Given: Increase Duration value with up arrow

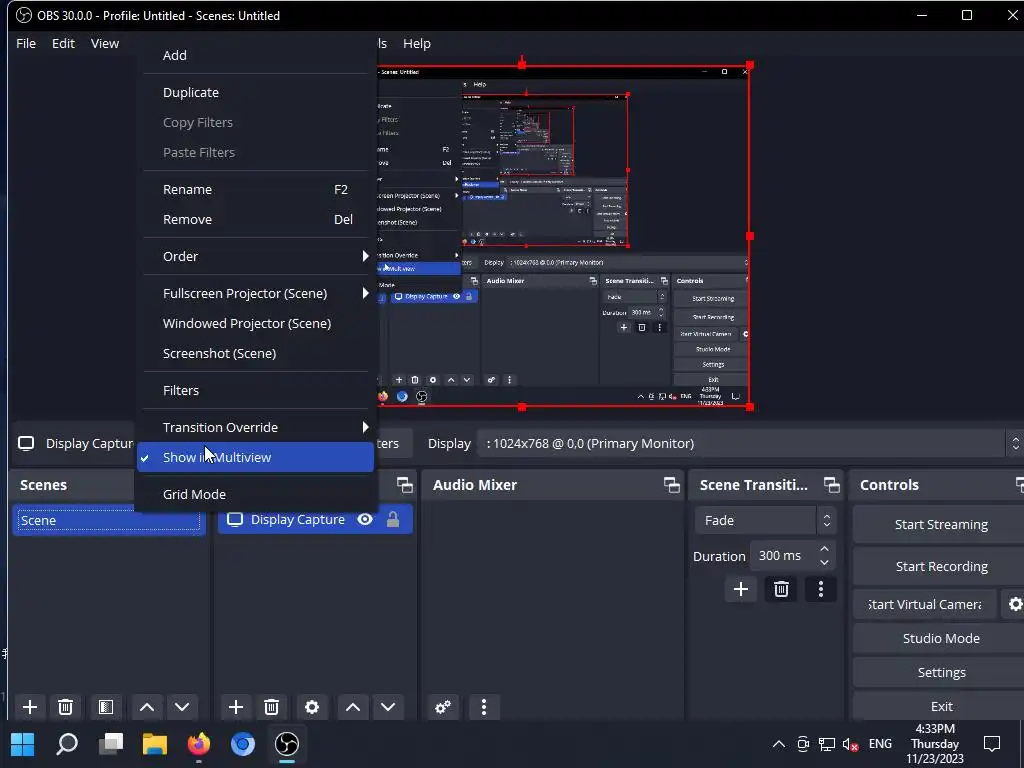Looking at the screenshot, I should click(824, 549).
